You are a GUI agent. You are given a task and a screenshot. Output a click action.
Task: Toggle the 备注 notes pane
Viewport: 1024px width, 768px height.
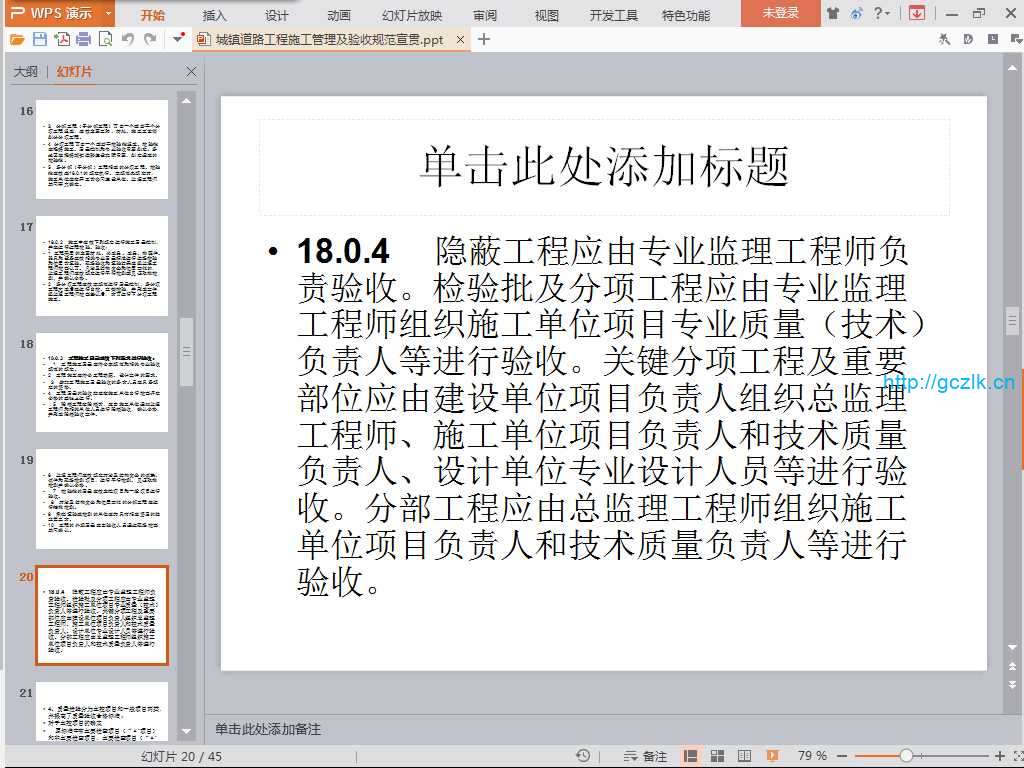645,756
